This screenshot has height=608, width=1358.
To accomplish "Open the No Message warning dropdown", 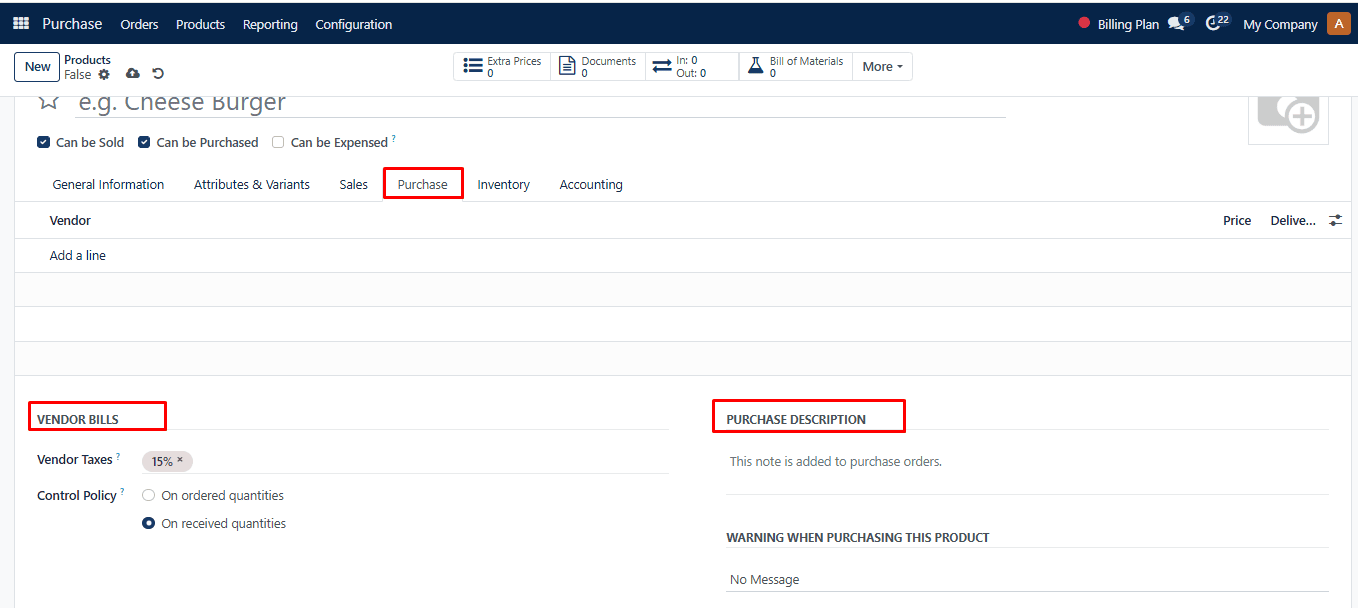I will click(x=1027, y=579).
